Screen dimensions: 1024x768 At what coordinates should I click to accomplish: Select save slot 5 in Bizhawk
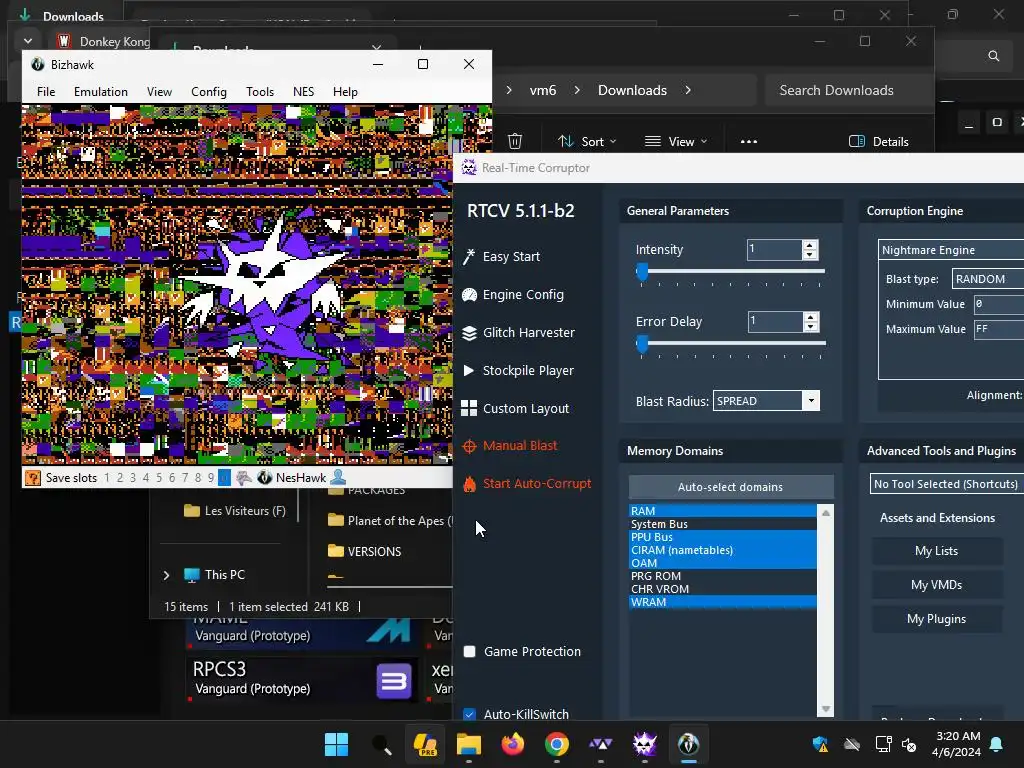[159, 478]
